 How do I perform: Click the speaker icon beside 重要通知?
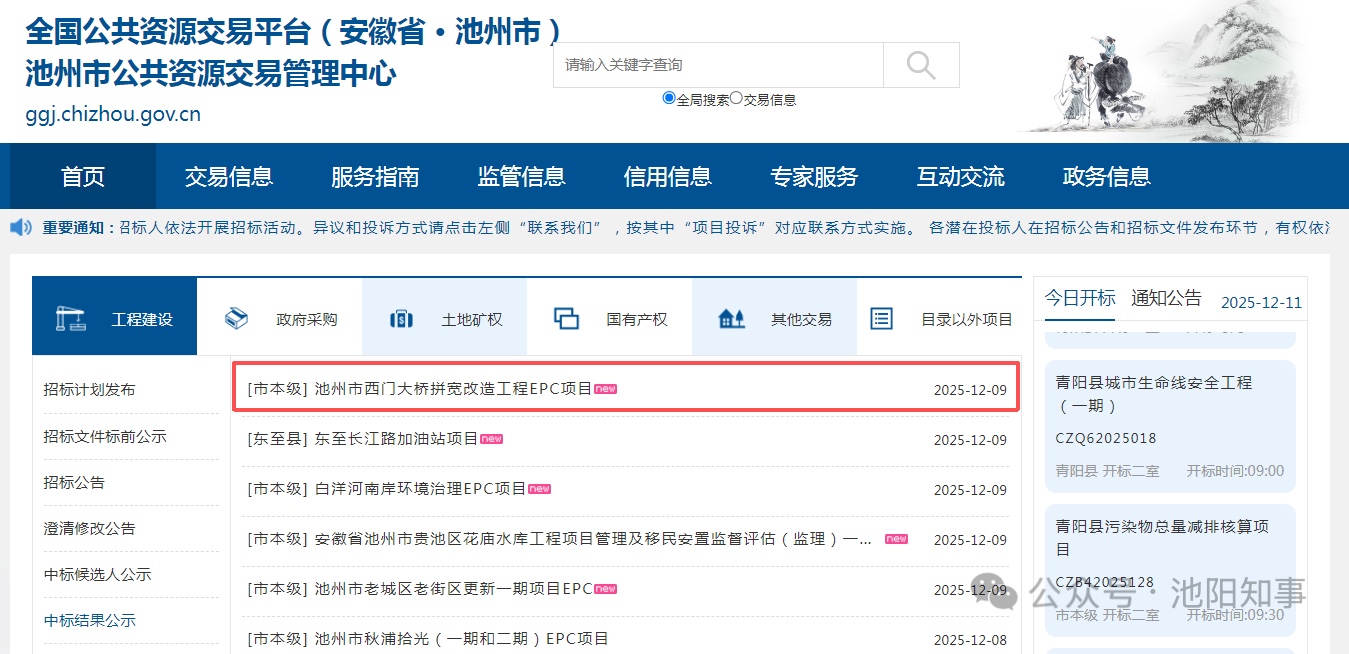point(21,228)
